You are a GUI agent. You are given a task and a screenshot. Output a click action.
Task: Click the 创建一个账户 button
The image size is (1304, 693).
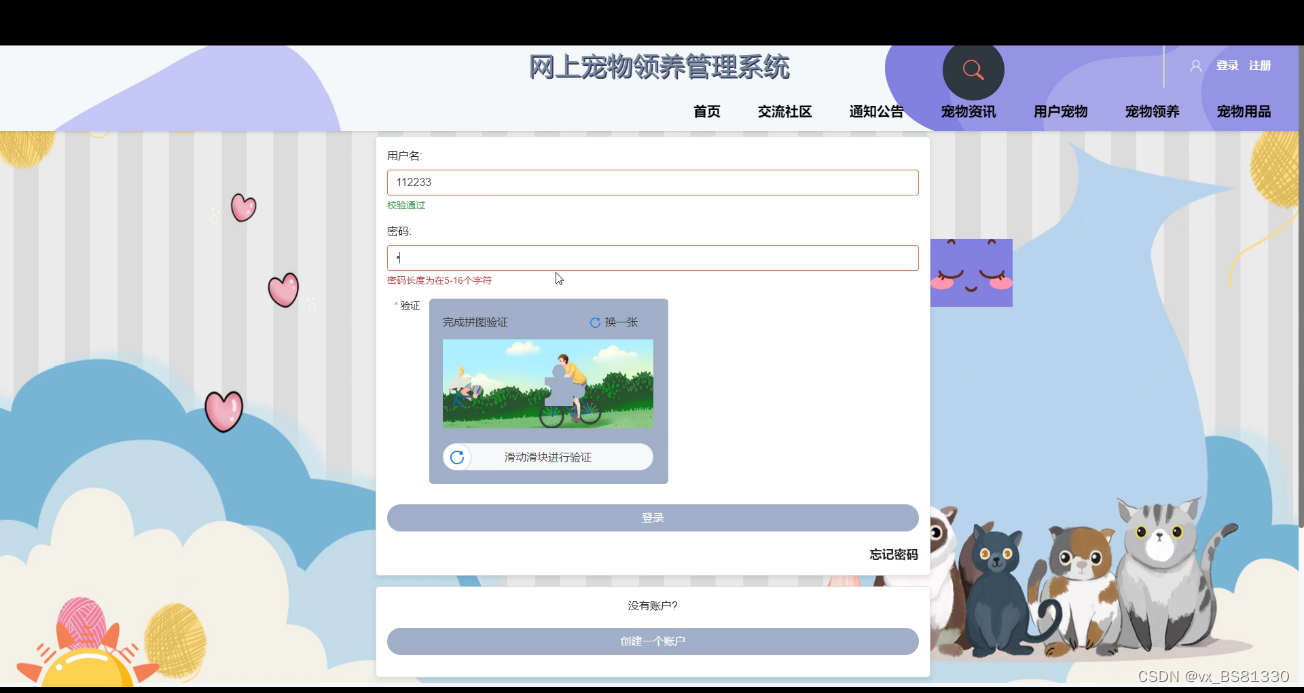tap(653, 641)
